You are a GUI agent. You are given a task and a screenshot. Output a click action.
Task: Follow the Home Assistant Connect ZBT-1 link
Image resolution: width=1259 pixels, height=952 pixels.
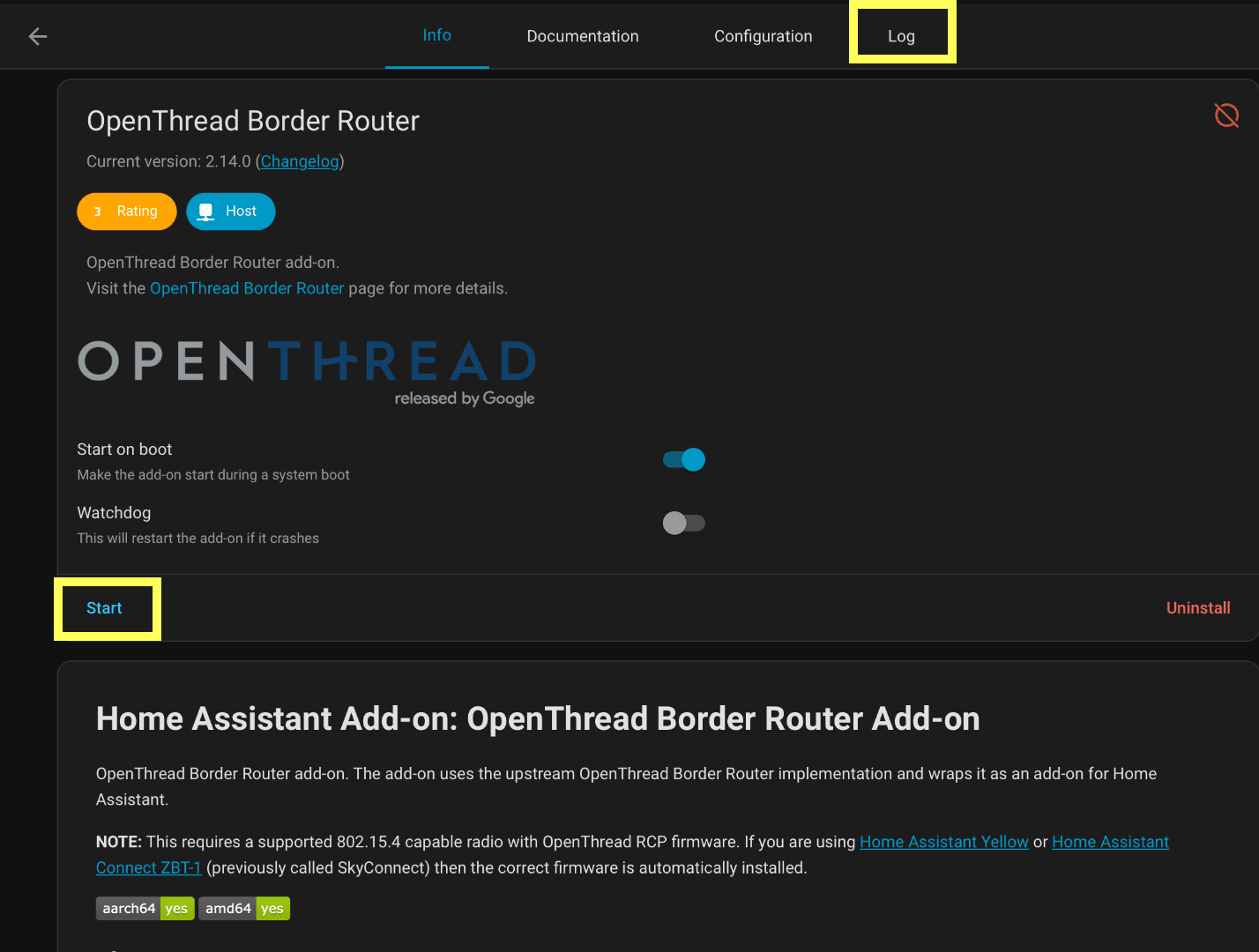[x=148, y=868]
